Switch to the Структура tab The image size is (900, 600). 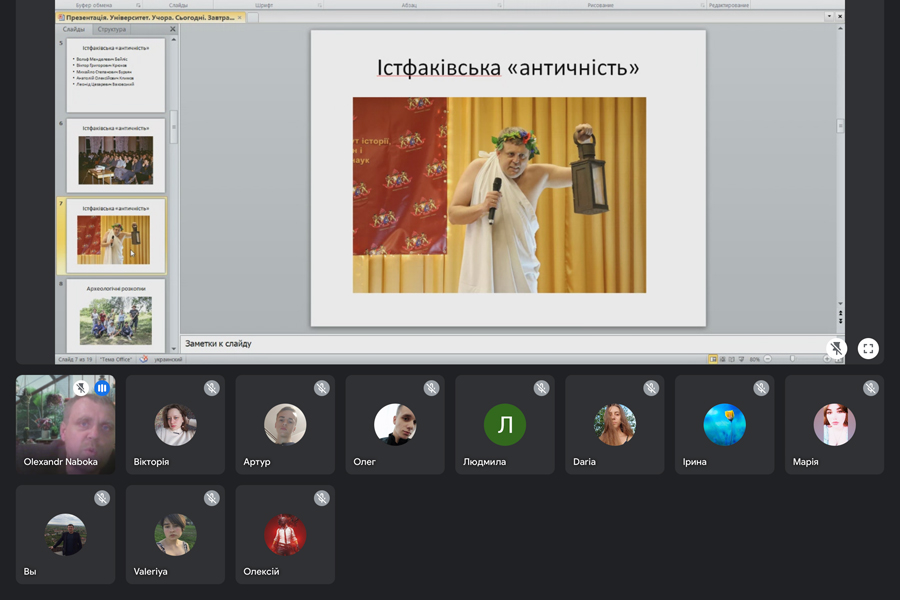click(112, 30)
